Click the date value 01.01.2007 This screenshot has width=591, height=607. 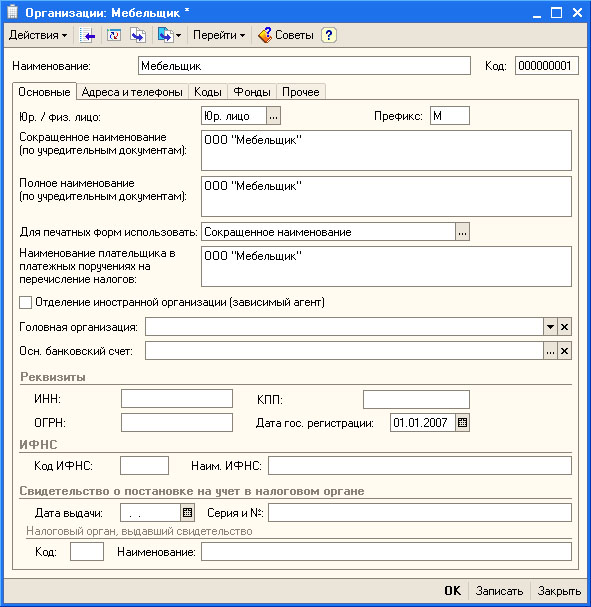(x=420, y=422)
